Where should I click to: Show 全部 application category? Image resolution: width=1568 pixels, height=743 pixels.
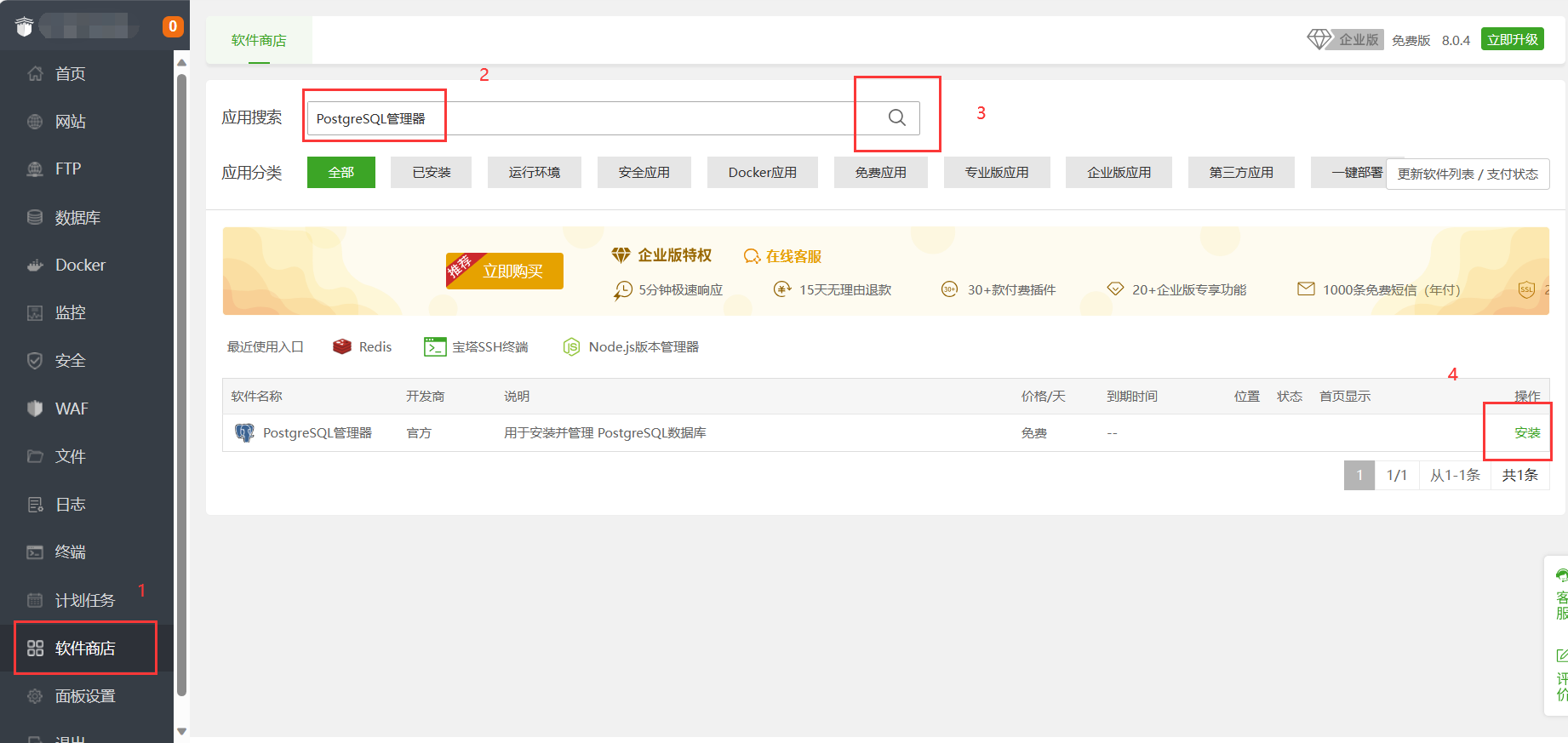point(340,173)
